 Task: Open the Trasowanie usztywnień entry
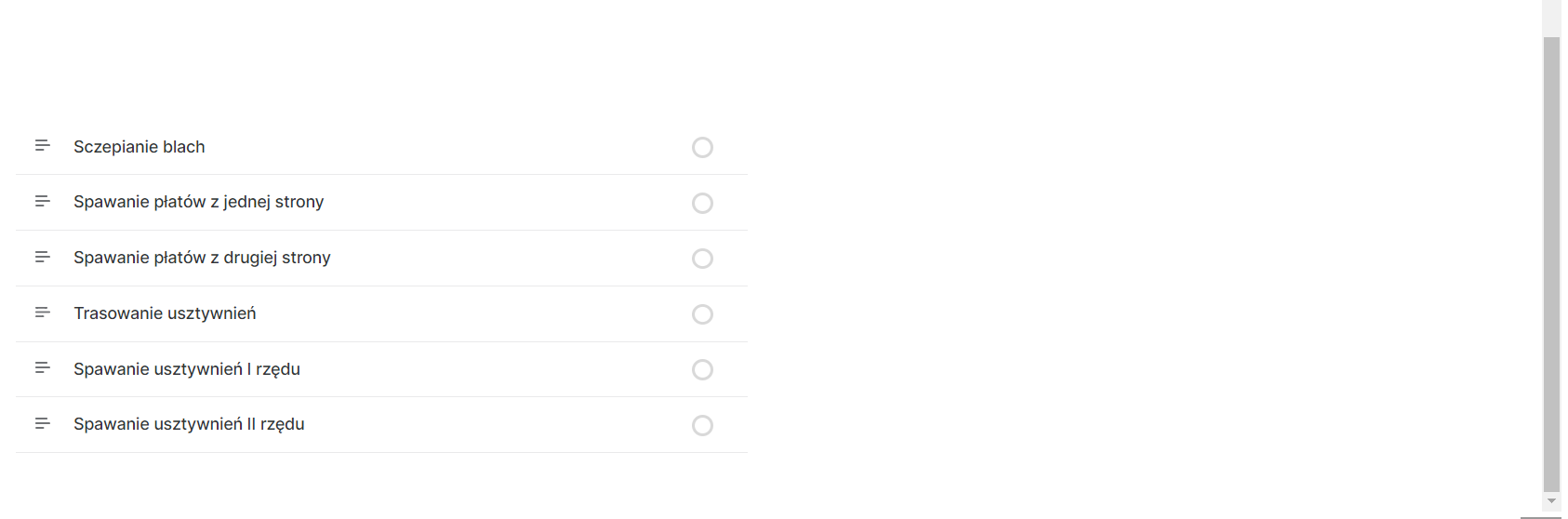click(165, 313)
